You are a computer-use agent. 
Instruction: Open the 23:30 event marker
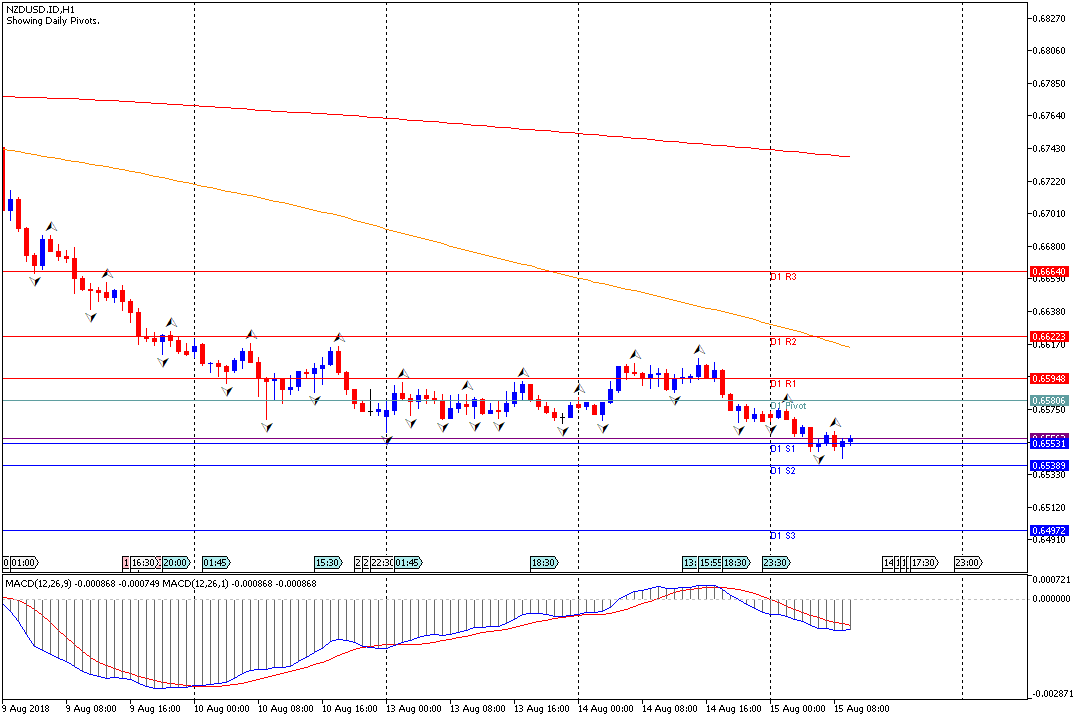(776, 563)
